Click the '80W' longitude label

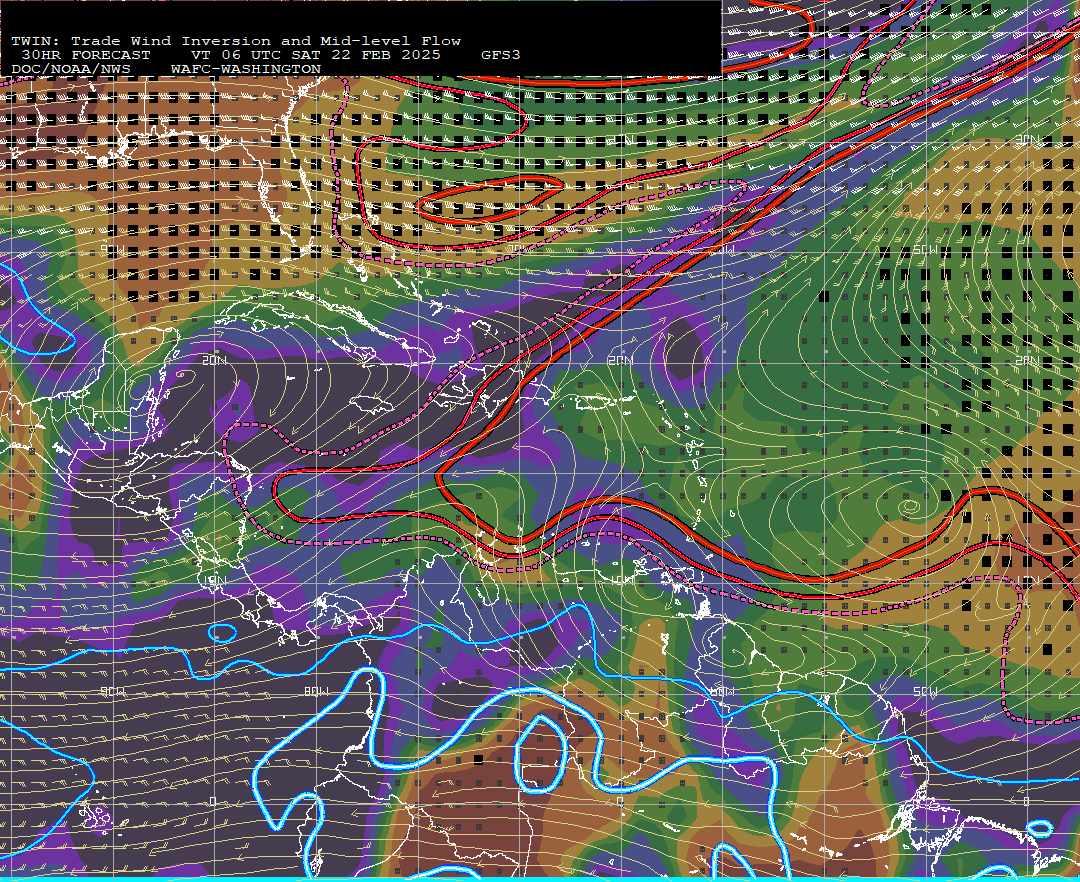[317, 691]
